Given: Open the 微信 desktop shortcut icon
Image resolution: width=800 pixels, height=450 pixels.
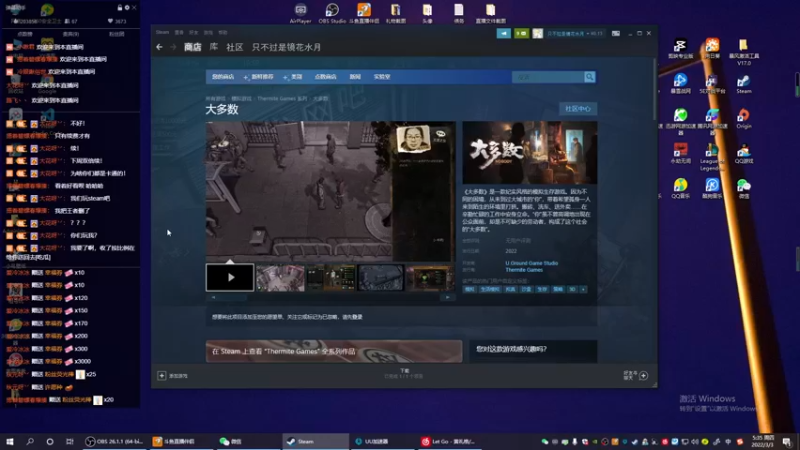Looking at the screenshot, I should 744,188.
